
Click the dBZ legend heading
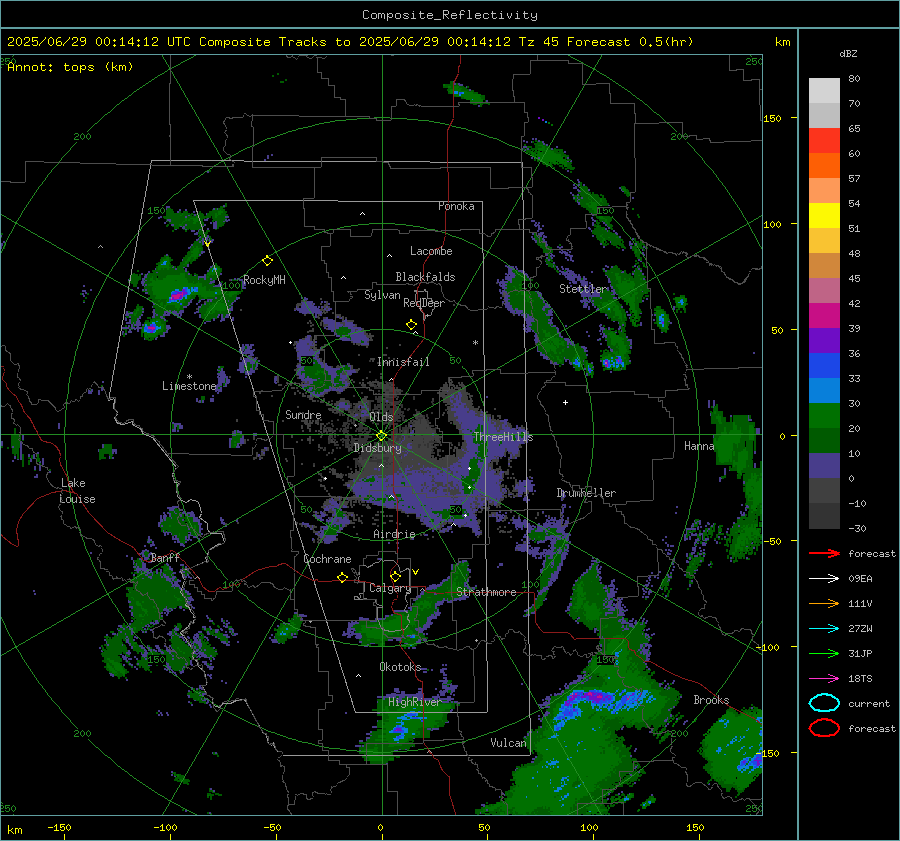[848, 53]
